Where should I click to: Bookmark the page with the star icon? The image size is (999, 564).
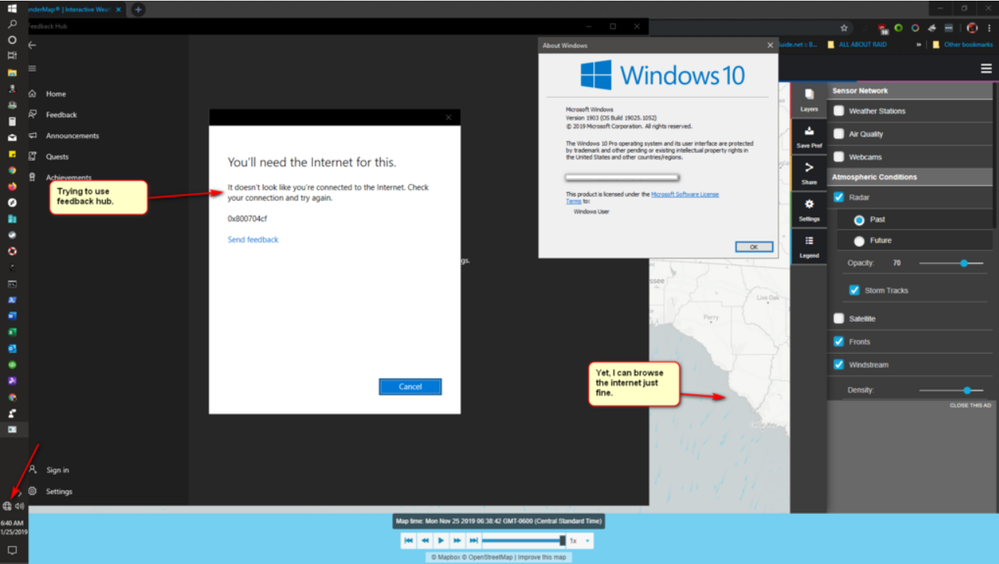[844, 27]
